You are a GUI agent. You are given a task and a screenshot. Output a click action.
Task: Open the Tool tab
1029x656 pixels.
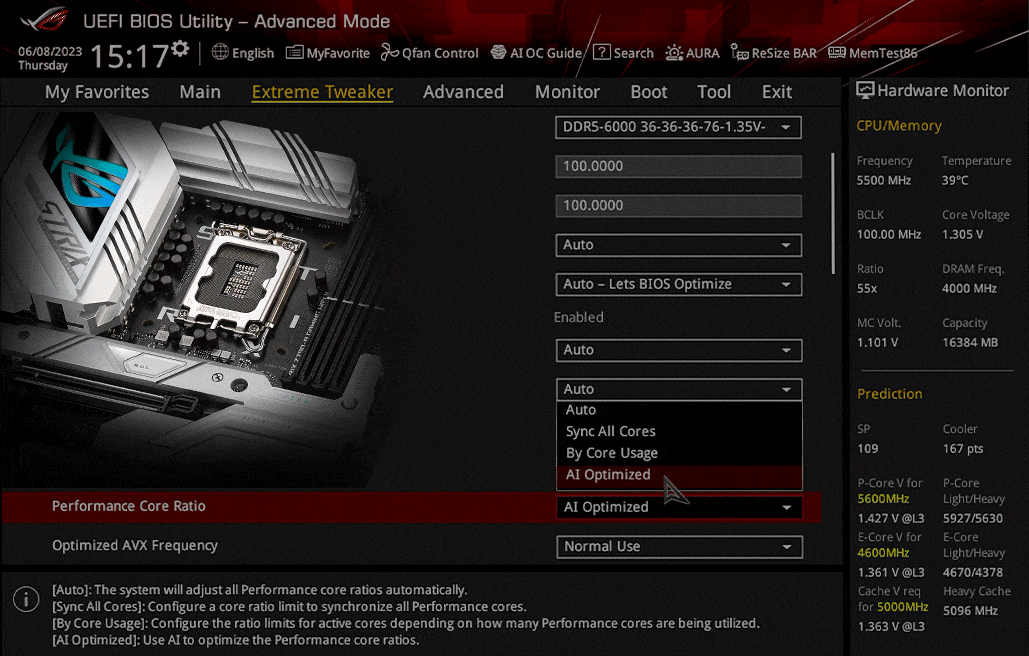pyautogui.click(x=714, y=92)
